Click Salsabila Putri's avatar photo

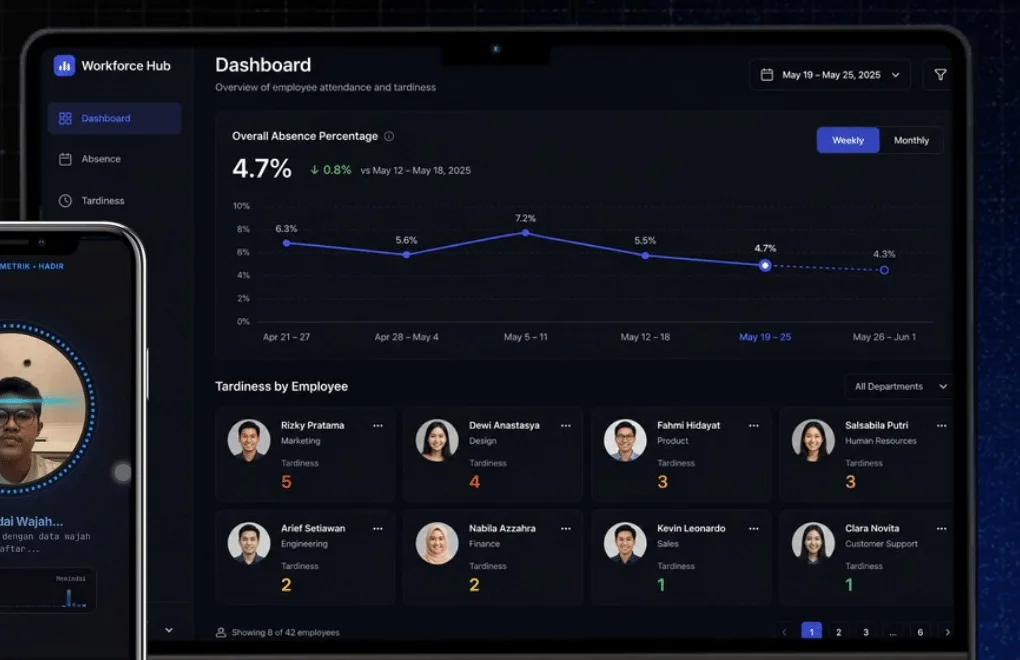(813, 440)
